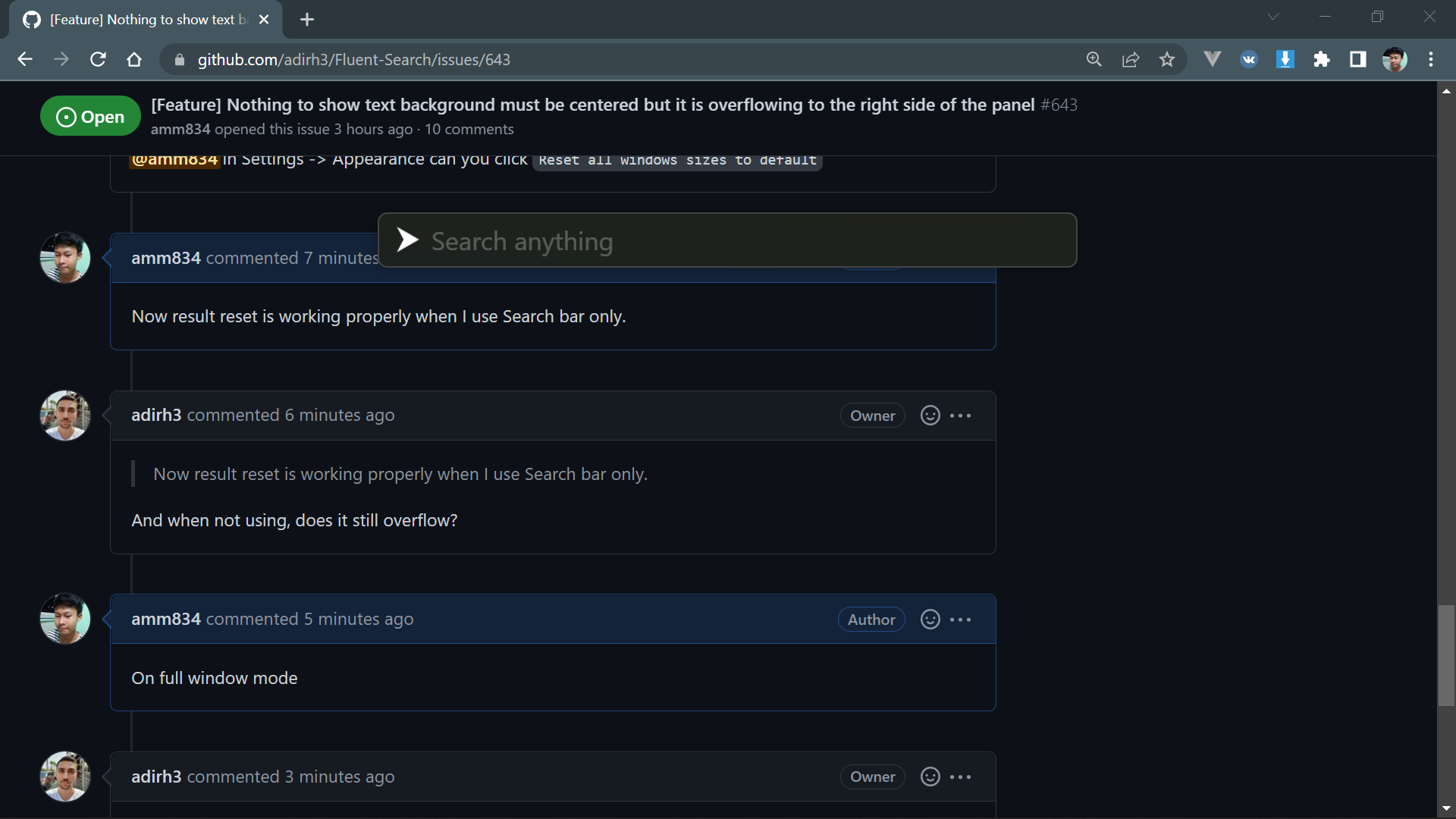Image resolution: width=1456 pixels, height=819 pixels.
Task: Bookmark page with the star icon
Action: pos(1167,59)
